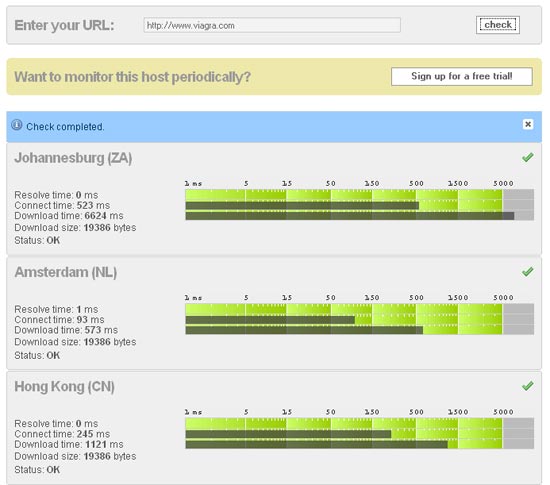Click 'Connect time: 245 ms' text
Image resolution: width=550 pixels, height=485 pixels.
[x=62, y=434]
